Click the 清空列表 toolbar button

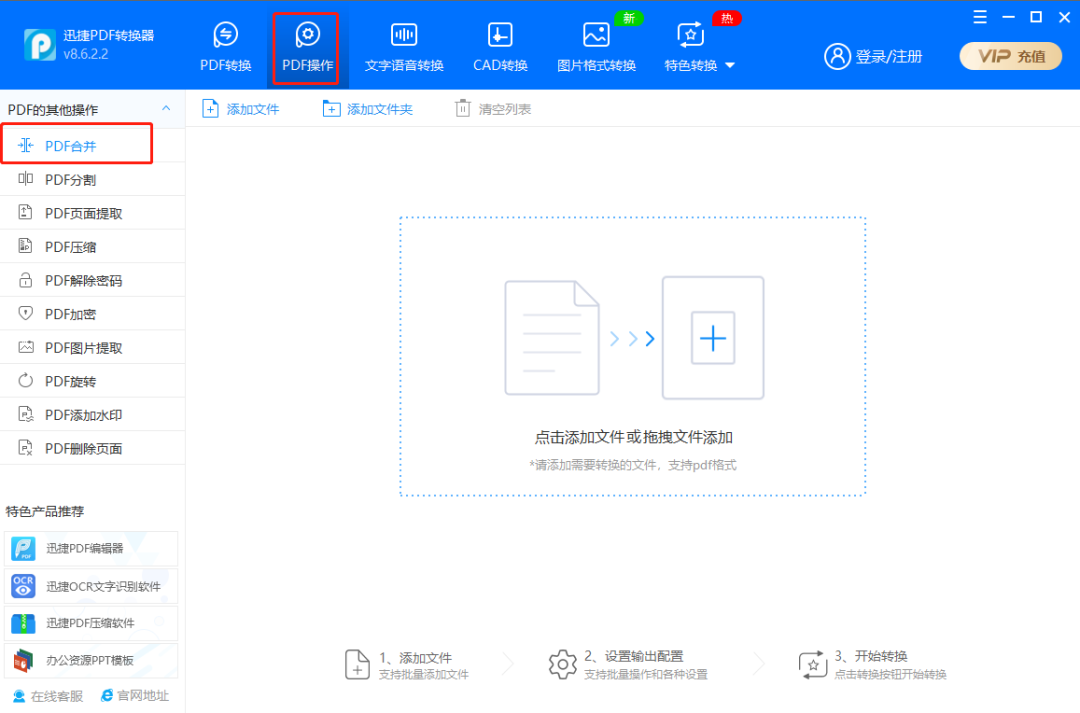click(x=492, y=109)
